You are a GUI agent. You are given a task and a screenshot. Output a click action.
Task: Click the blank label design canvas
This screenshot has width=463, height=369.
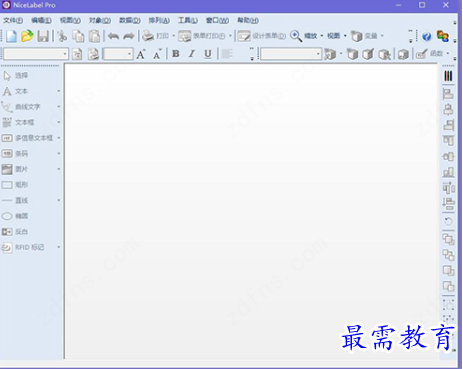[x=251, y=211]
